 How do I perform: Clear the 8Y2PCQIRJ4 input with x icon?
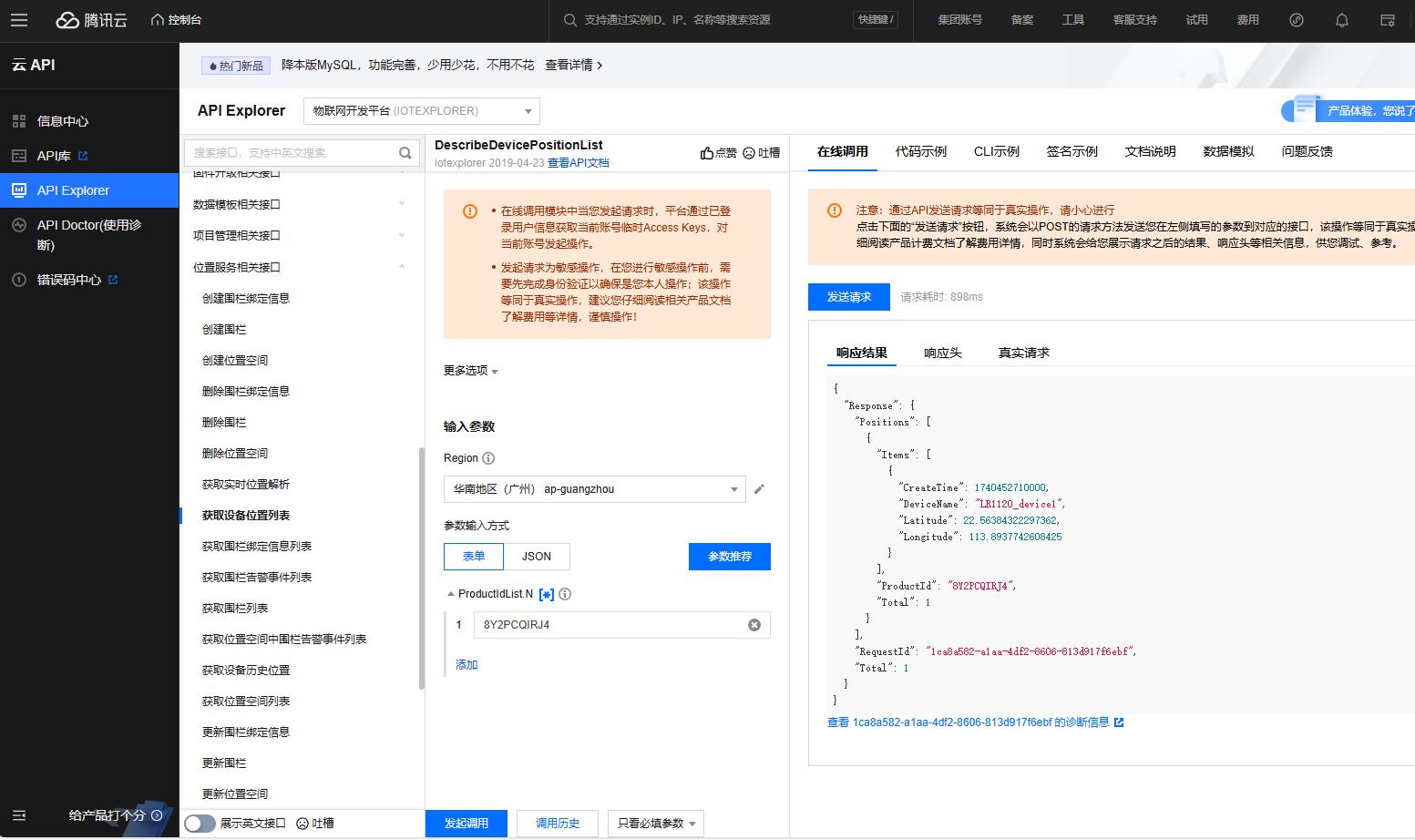pyautogui.click(x=754, y=625)
